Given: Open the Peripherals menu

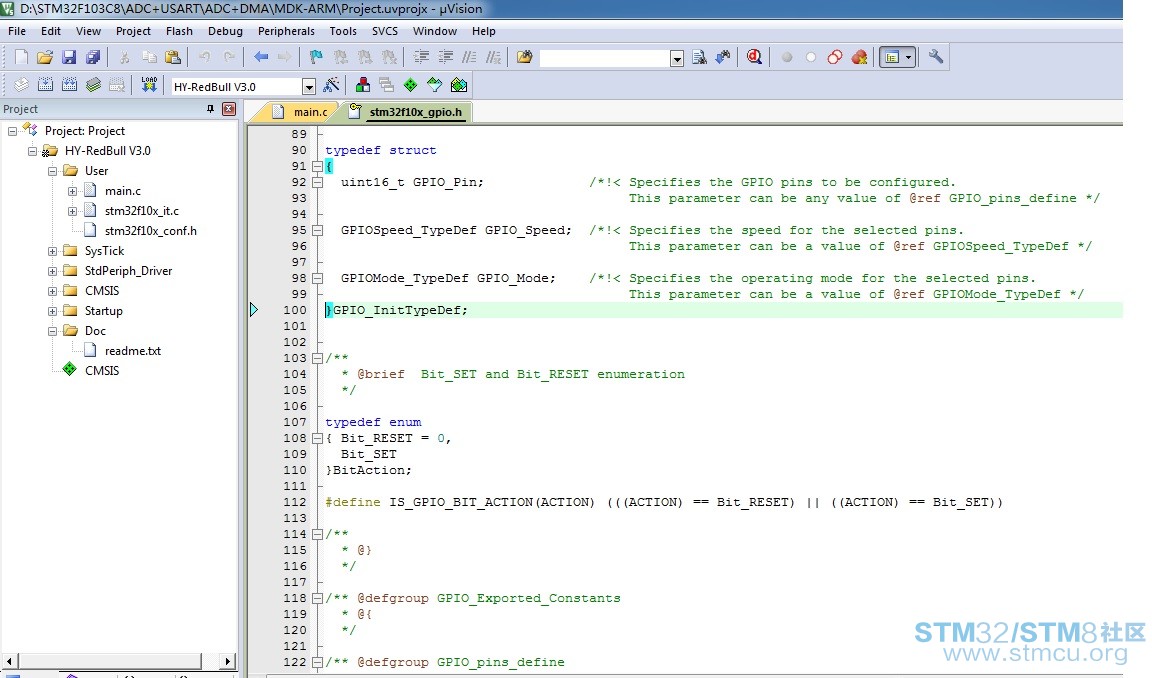Looking at the screenshot, I should (x=286, y=31).
